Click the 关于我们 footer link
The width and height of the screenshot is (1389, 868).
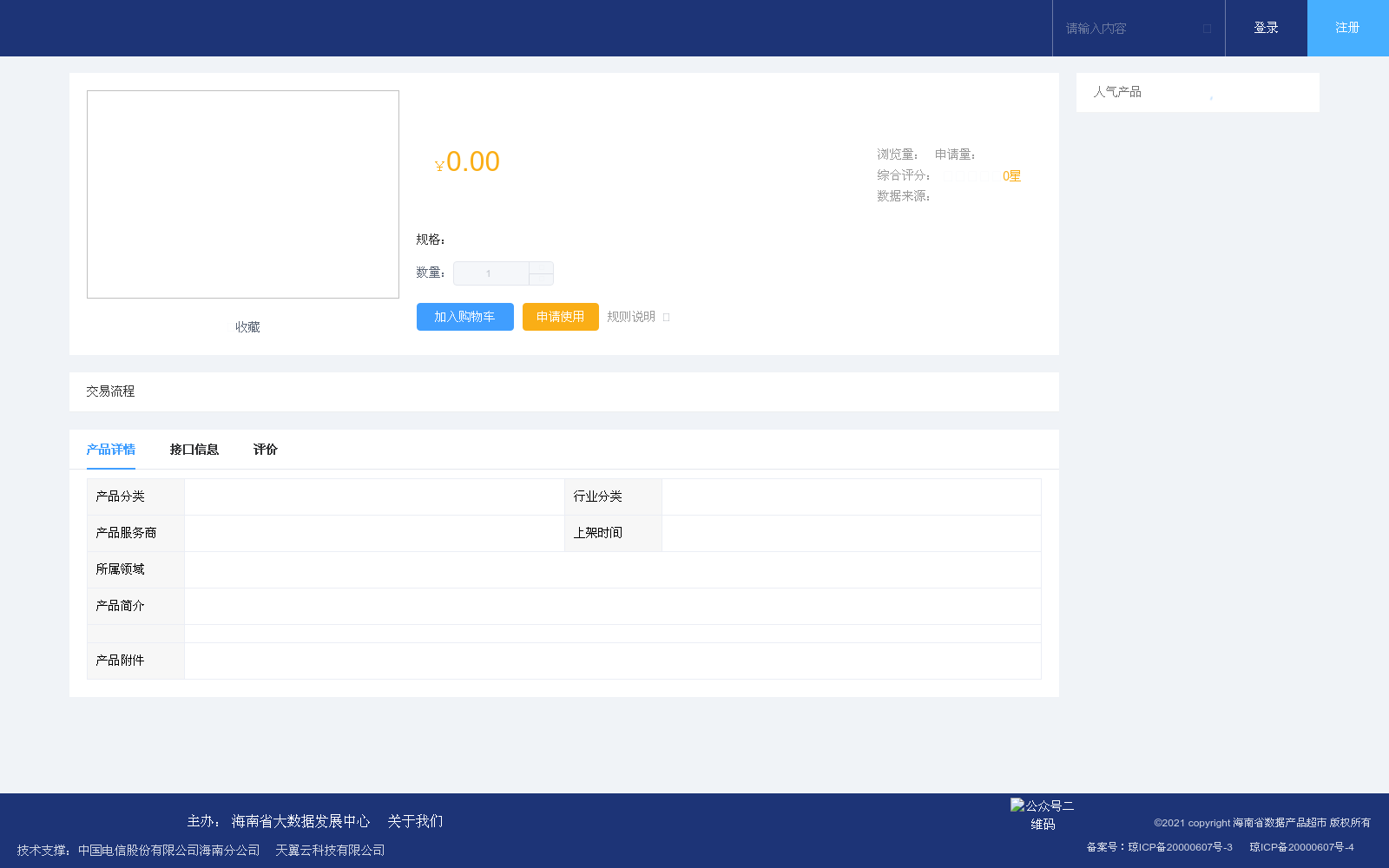(x=415, y=821)
